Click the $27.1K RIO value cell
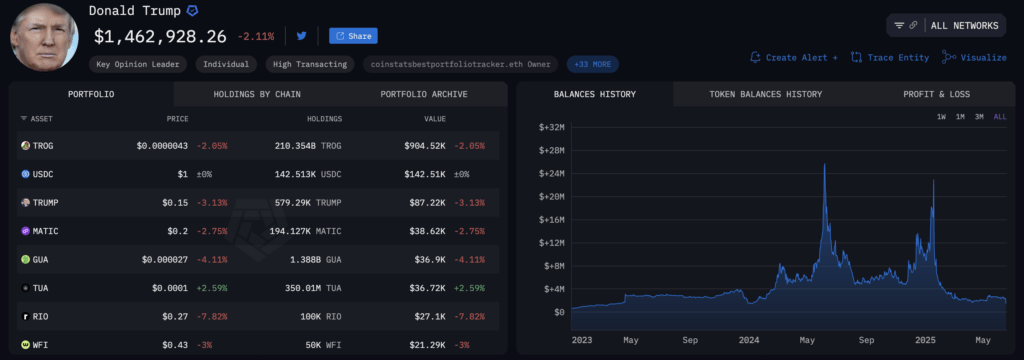This screenshot has height=360, width=1024. (x=430, y=316)
